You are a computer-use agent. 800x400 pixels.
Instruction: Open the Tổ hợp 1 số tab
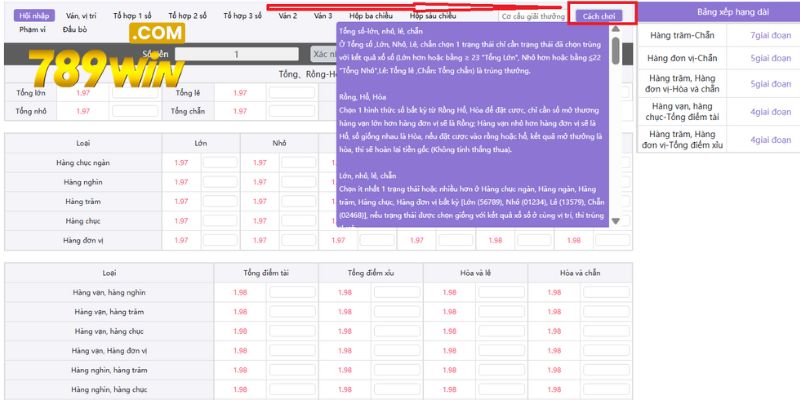click(x=131, y=17)
